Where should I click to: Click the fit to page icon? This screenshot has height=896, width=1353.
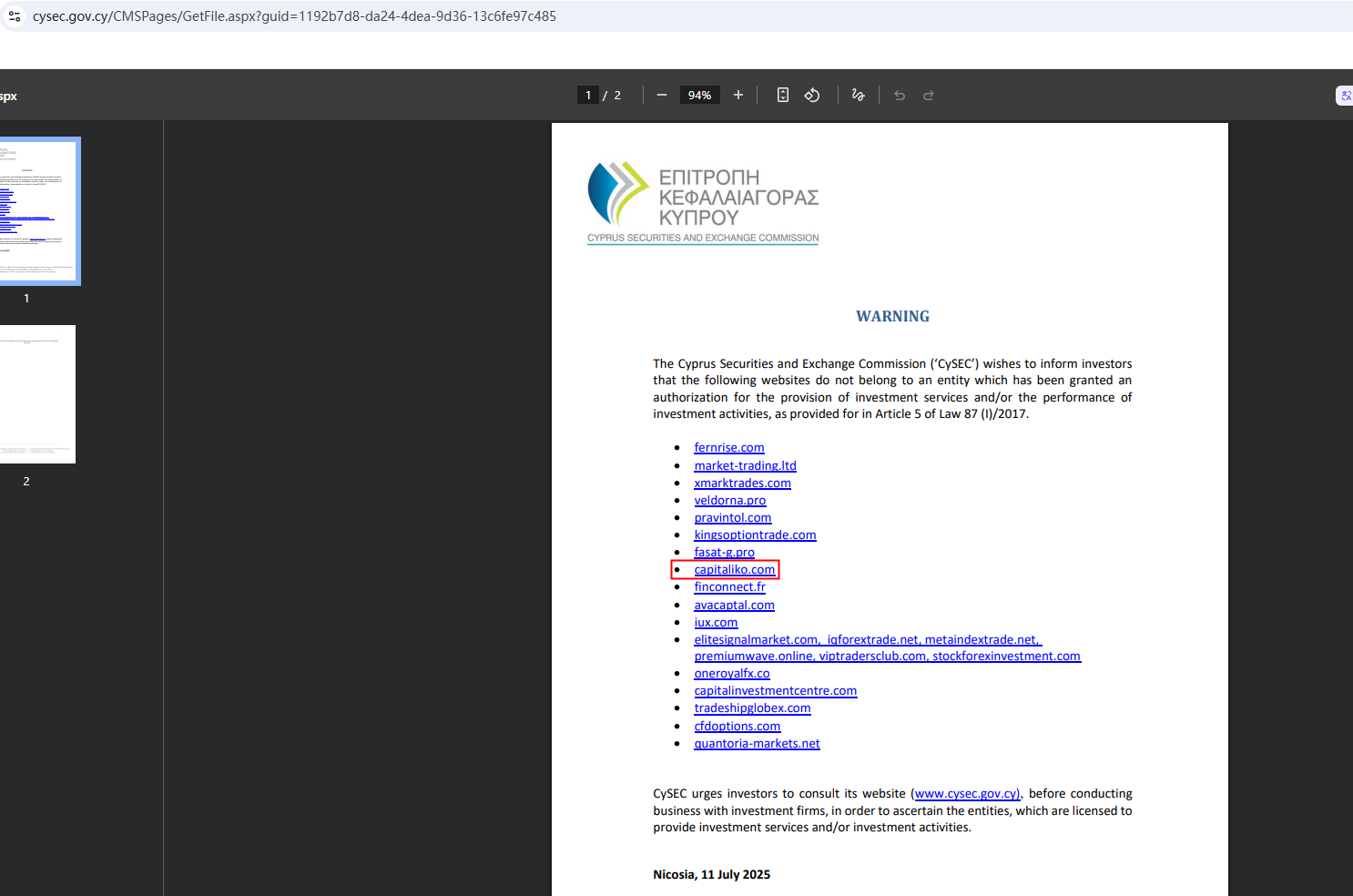[x=782, y=96]
